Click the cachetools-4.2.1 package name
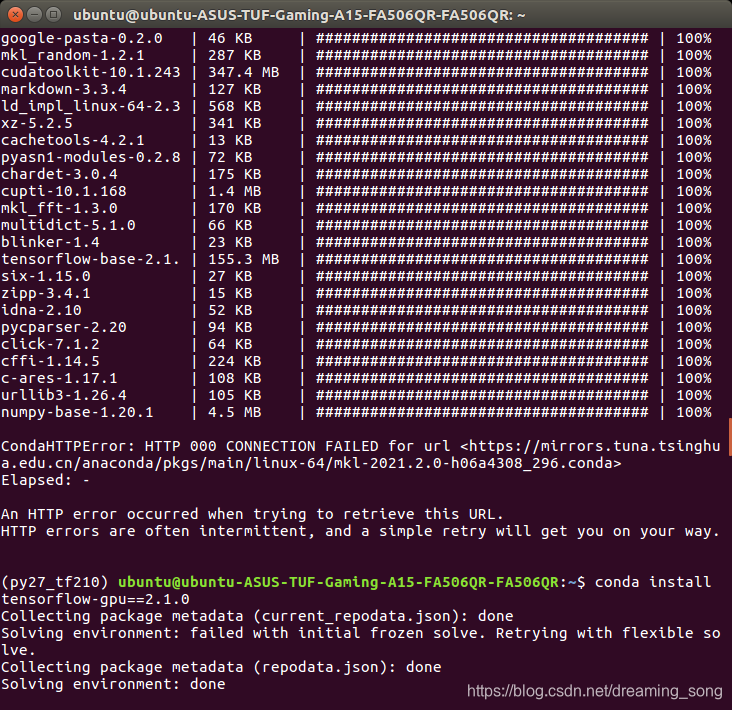The image size is (732, 710). click(73, 140)
